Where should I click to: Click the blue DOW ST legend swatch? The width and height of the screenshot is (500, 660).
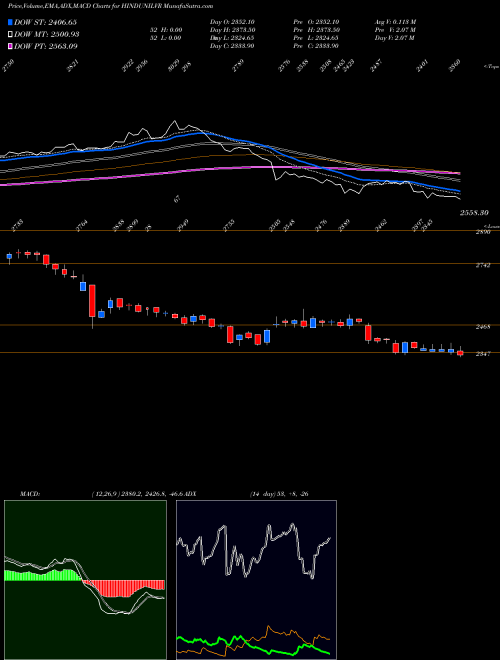click(x=11, y=23)
